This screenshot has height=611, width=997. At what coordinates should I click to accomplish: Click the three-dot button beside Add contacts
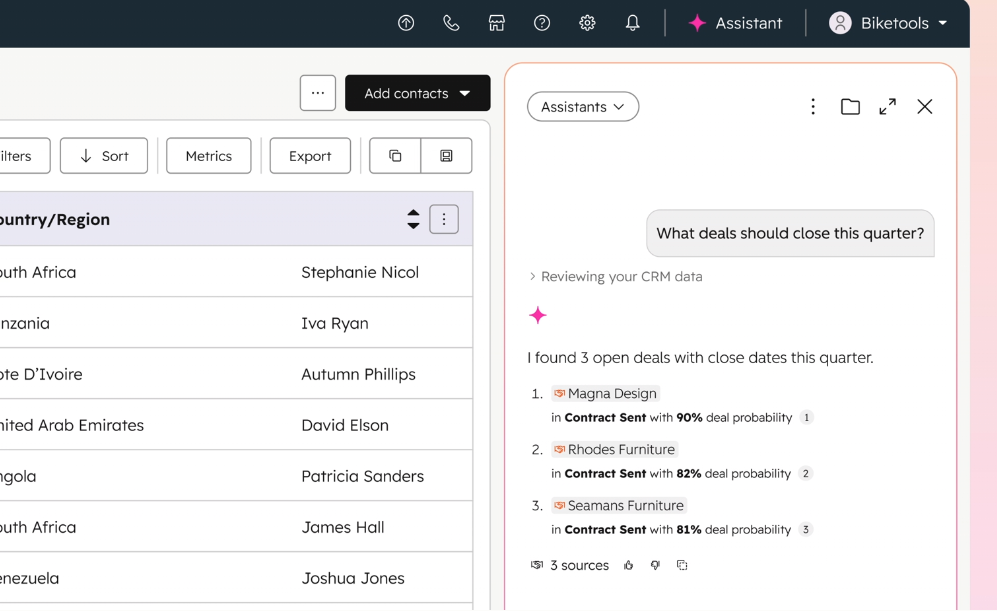coord(318,93)
